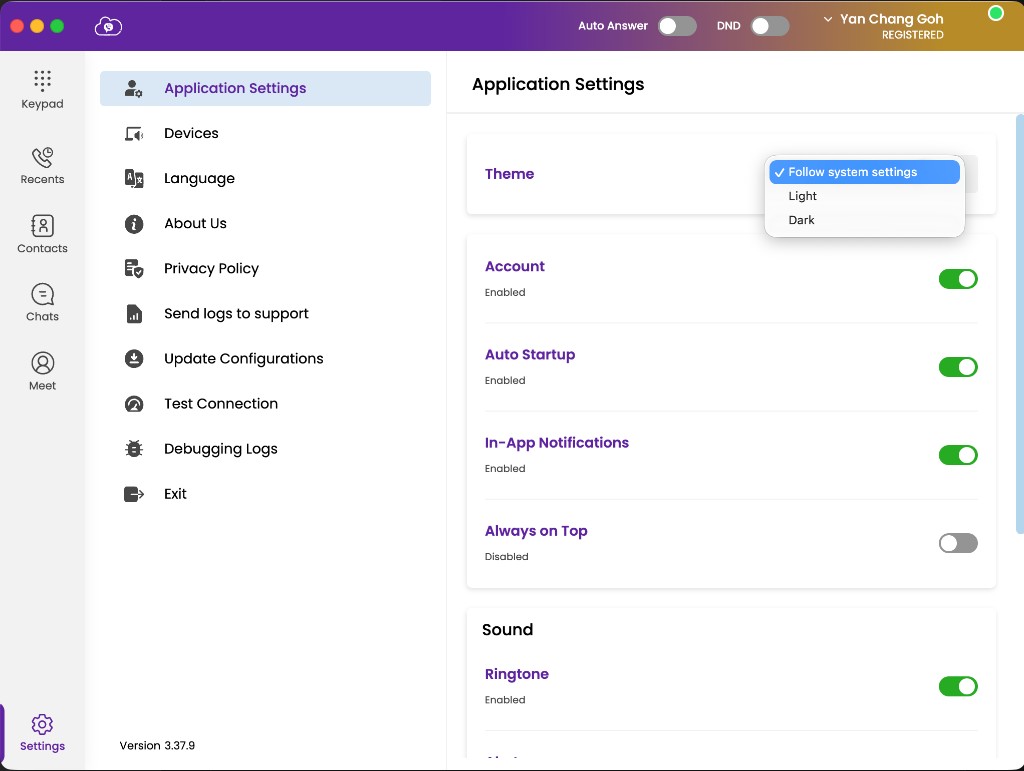Open the Chats bubble icon
1024x771 pixels.
(x=42, y=294)
